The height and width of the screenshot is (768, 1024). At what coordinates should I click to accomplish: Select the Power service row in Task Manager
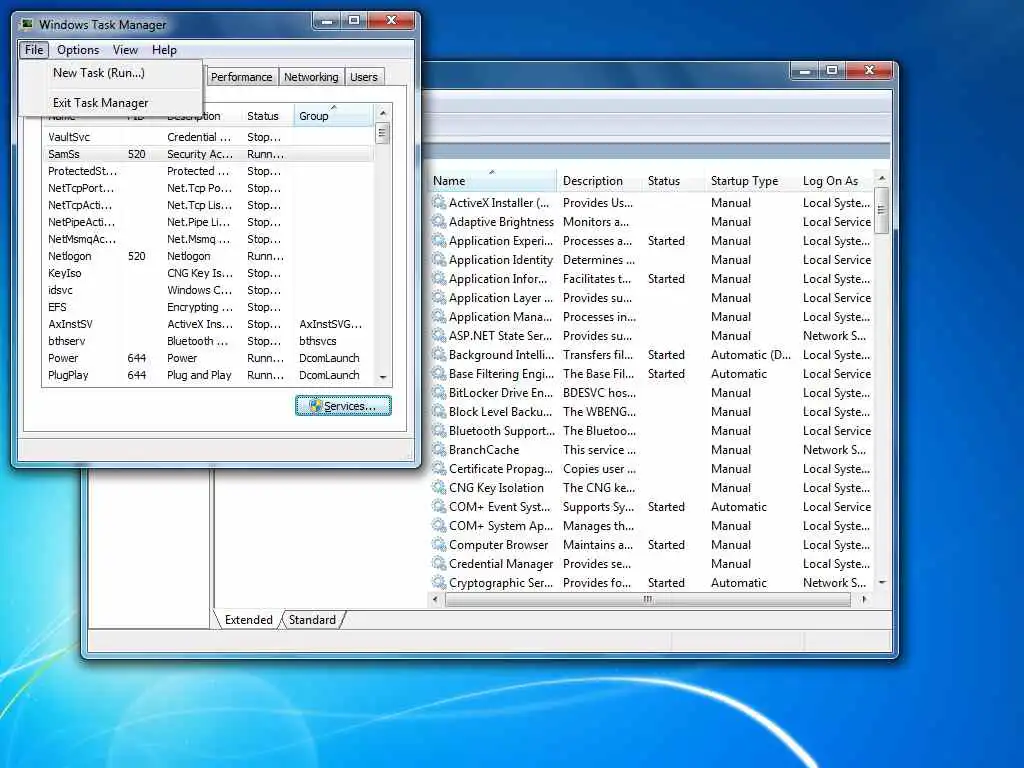point(209,358)
